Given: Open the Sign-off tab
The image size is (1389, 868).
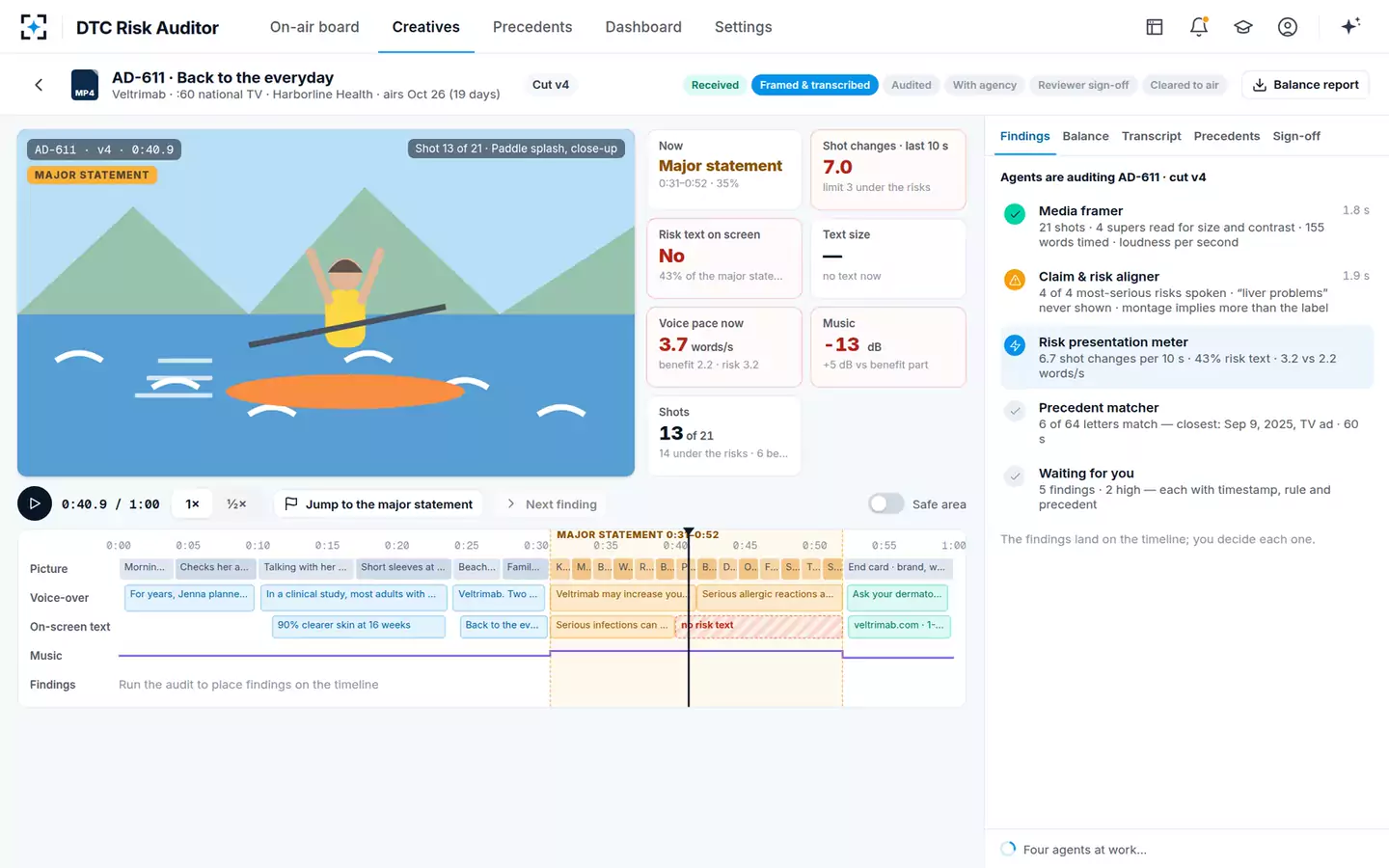Looking at the screenshot, I should (x=1296, y=136).
